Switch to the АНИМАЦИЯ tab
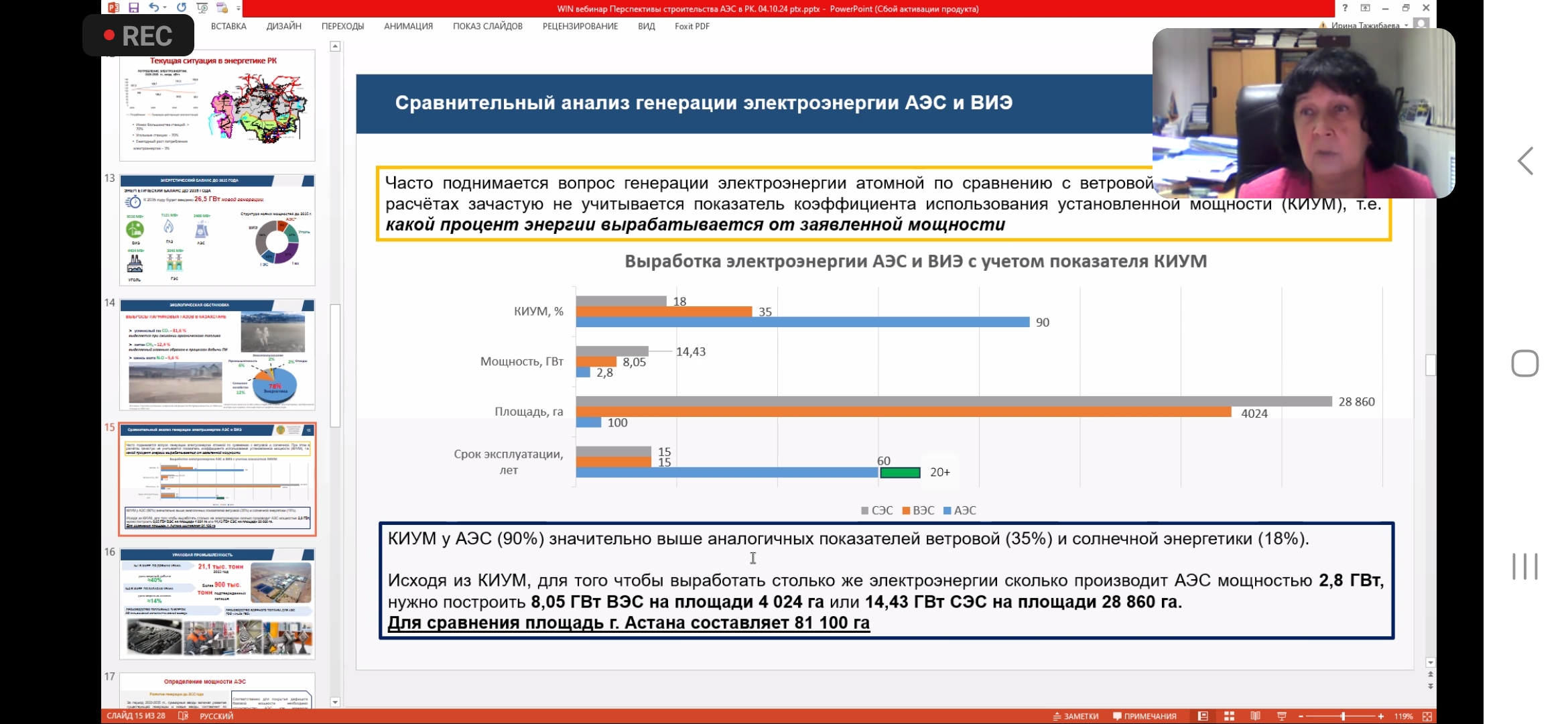 408,26
